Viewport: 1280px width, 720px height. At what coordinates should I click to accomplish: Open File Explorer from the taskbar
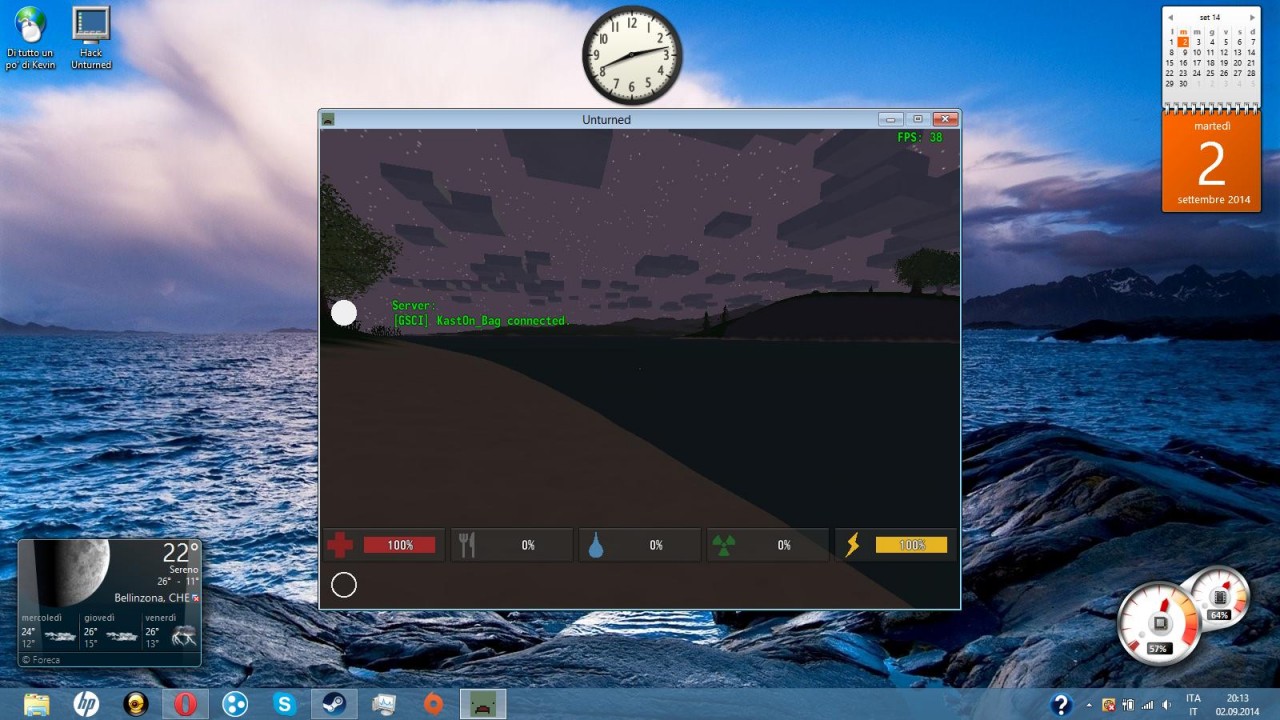tap(37, 704)
